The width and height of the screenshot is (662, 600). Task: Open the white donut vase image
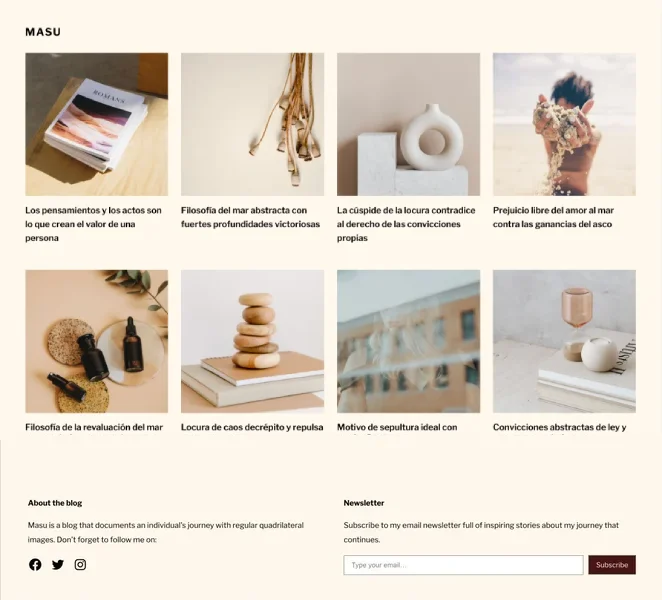pyautogui.click(x=408, y=124)
